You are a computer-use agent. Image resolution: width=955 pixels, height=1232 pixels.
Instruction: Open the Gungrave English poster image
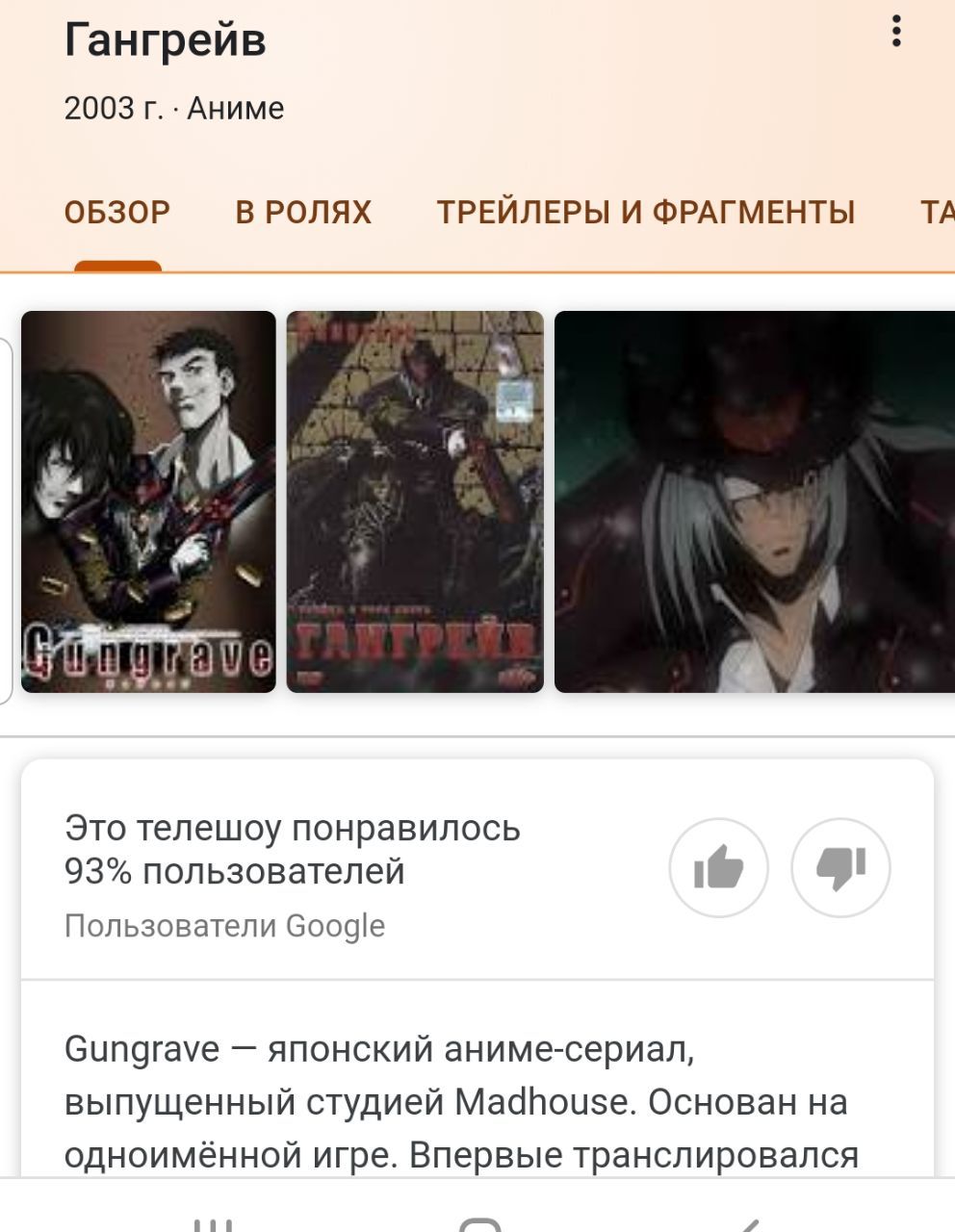(x=148, y=501)
